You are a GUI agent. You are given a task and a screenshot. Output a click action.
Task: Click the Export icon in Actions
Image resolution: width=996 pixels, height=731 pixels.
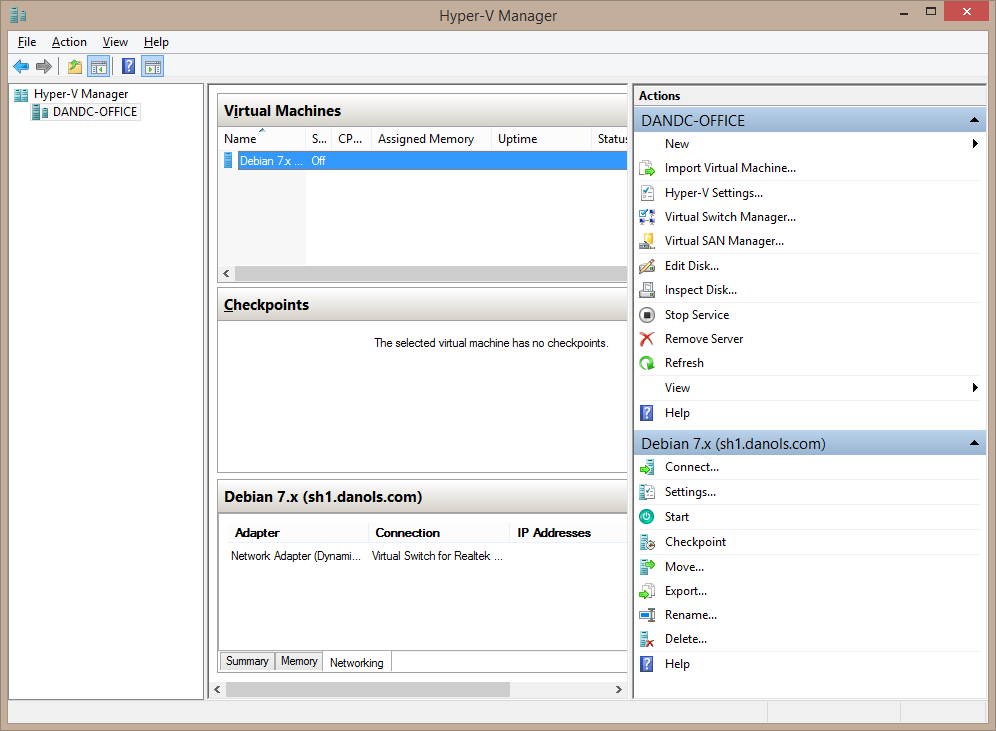[647, 591]
